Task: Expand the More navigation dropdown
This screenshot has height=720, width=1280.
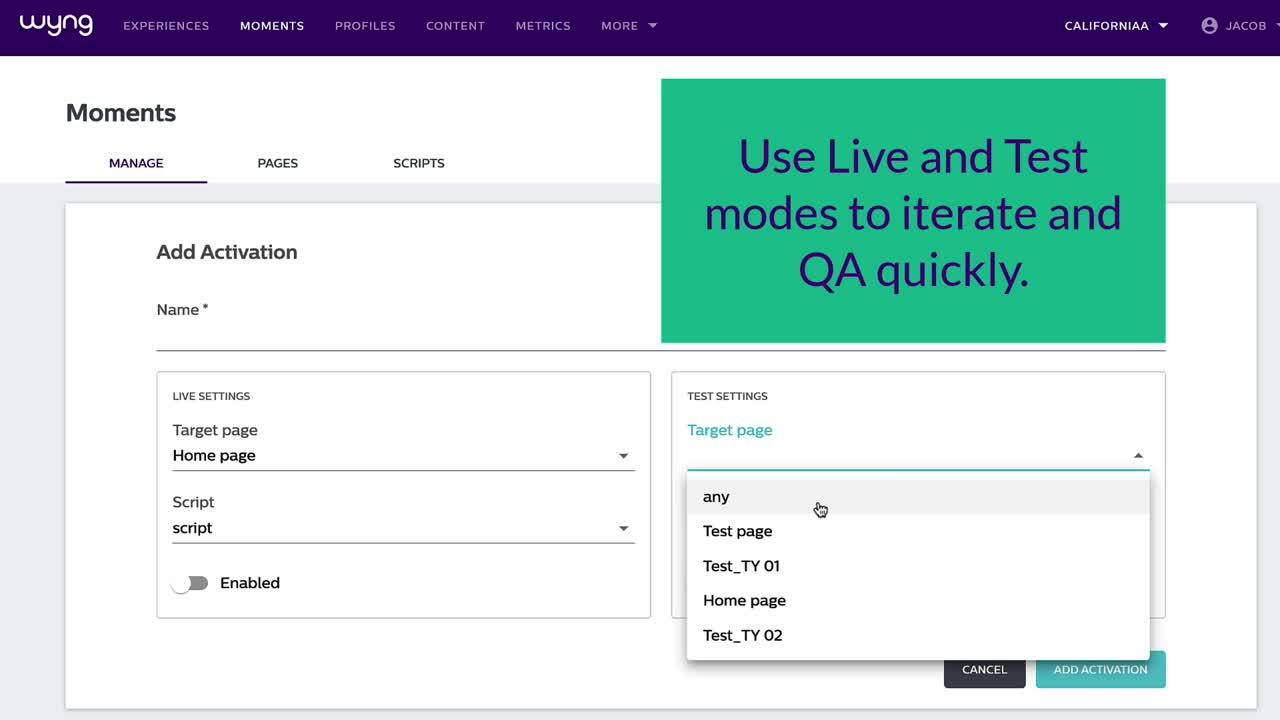Action: tap(629, 26)
